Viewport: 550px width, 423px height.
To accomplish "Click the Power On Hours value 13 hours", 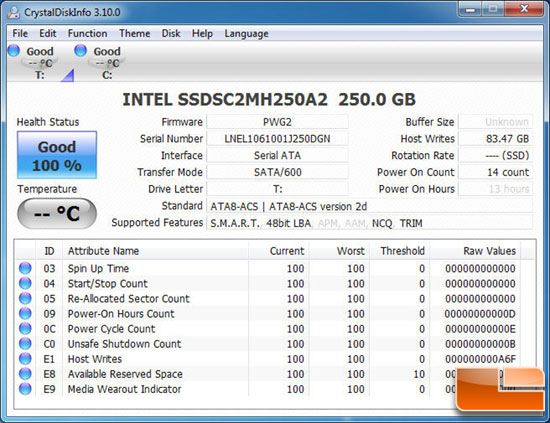I will pyautogui.click(x=496, y=189).
